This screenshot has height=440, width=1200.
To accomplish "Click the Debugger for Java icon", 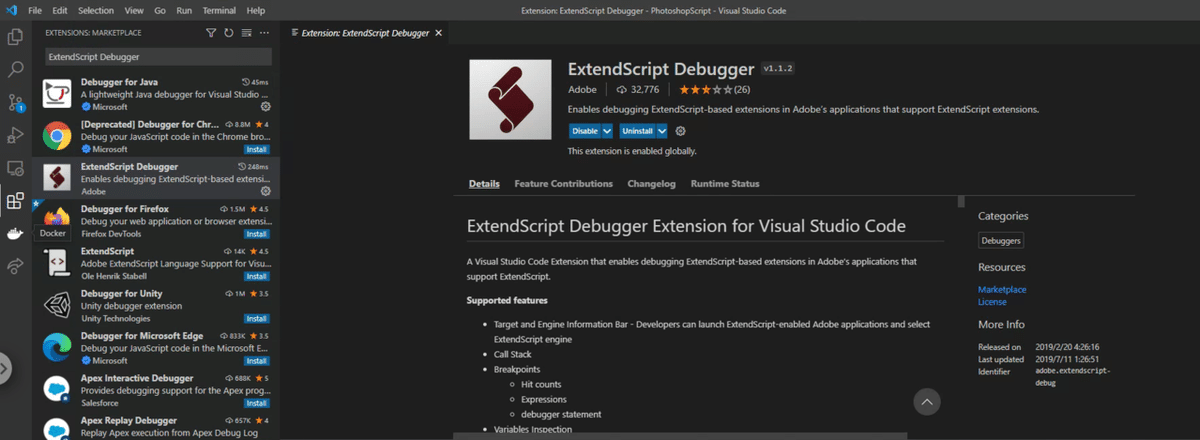I will click(56, 94).
